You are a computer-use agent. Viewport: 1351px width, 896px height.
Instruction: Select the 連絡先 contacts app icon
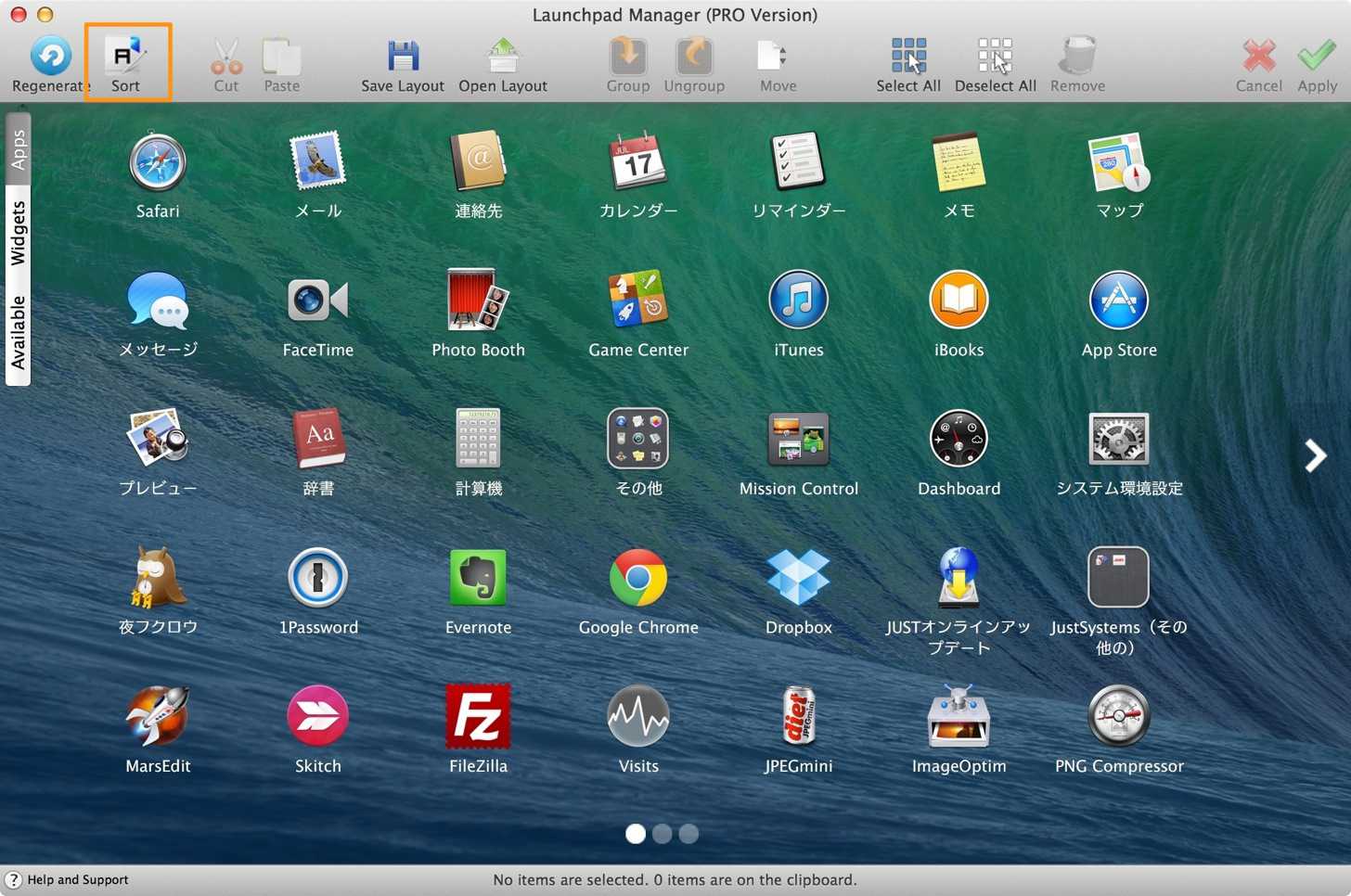479,162
